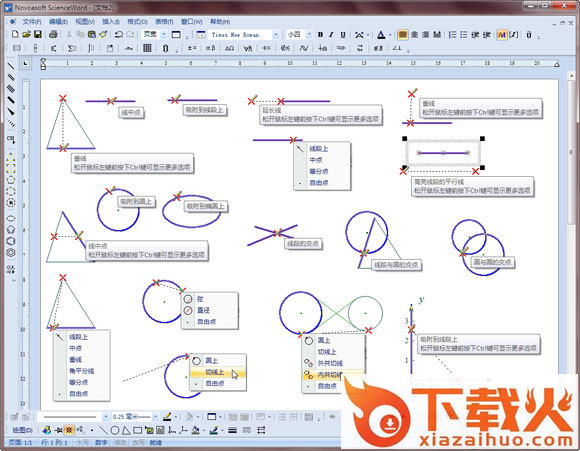Select the point tool in drawing toolbar
Image resolution: width=580 pixels, height=451 pixels.
92,430
